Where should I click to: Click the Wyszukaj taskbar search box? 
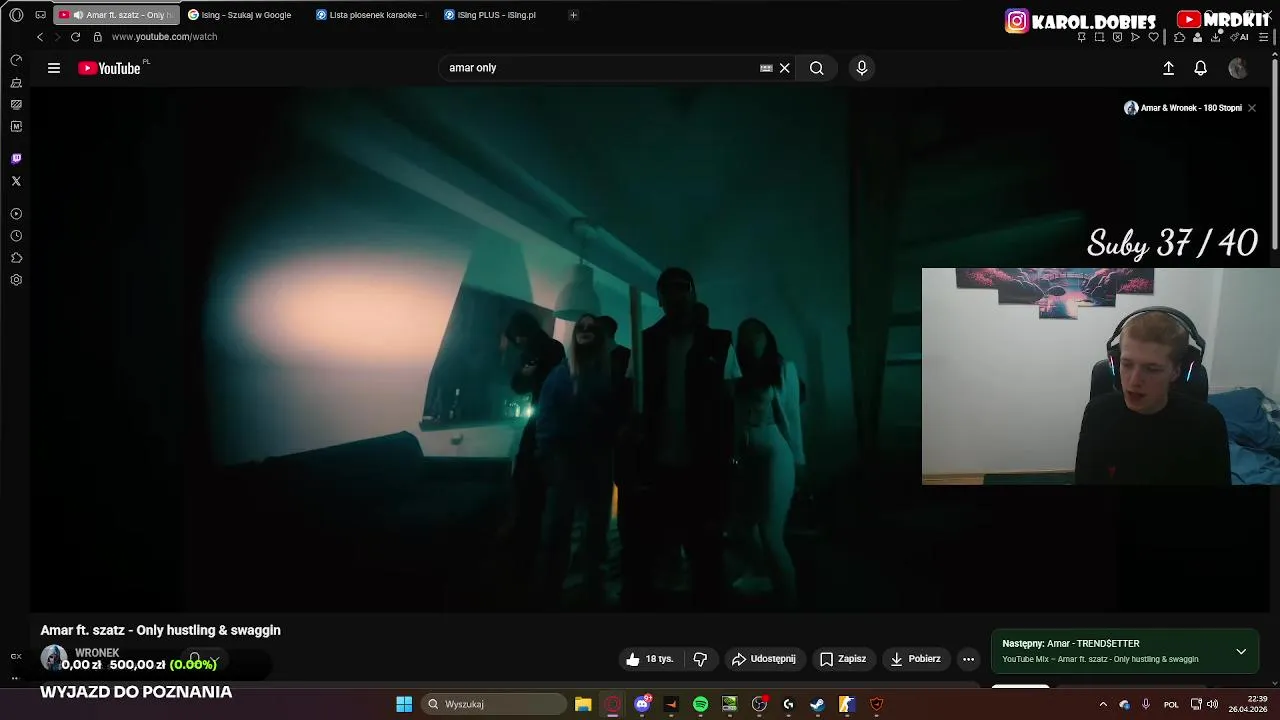point(494,704)
